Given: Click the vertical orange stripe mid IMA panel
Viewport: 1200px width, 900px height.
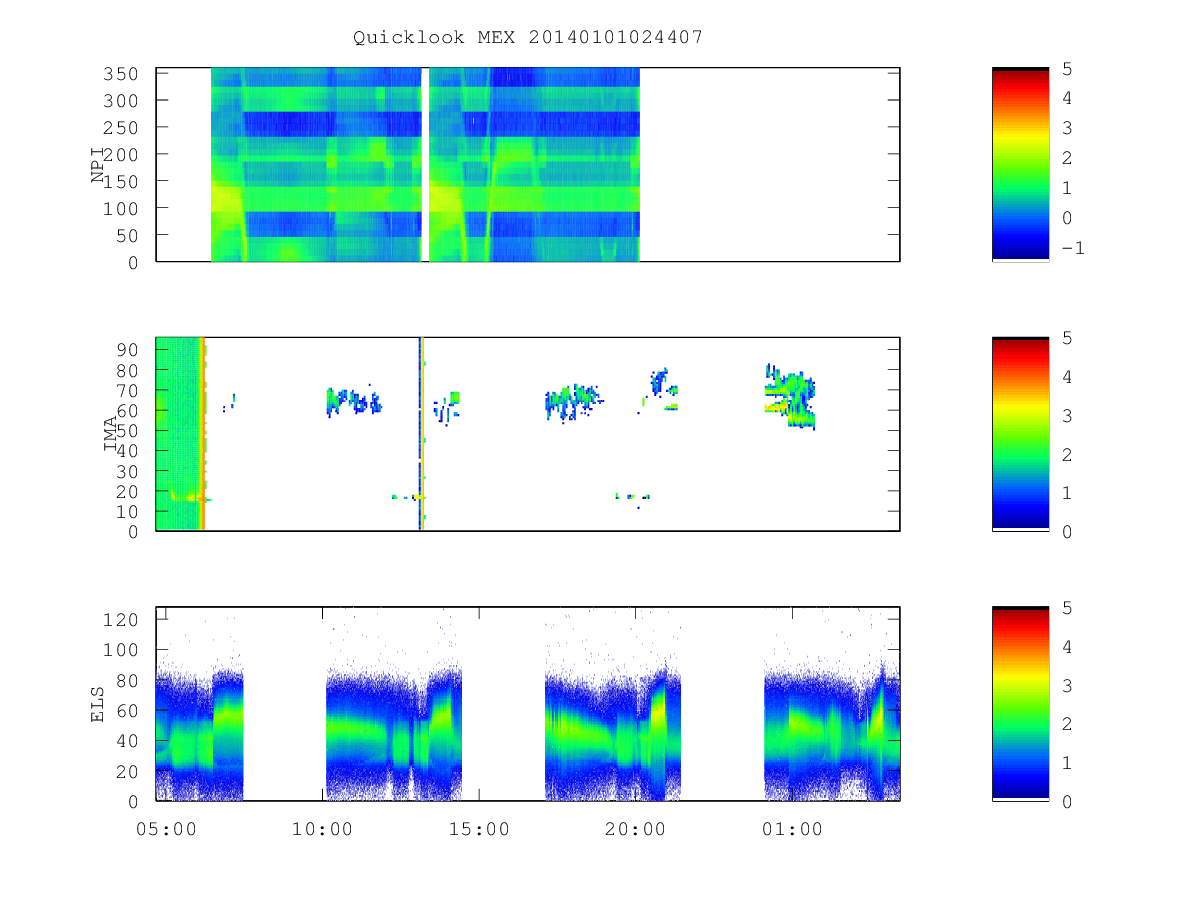Looking at the screenshot, I should pos(423,434).
